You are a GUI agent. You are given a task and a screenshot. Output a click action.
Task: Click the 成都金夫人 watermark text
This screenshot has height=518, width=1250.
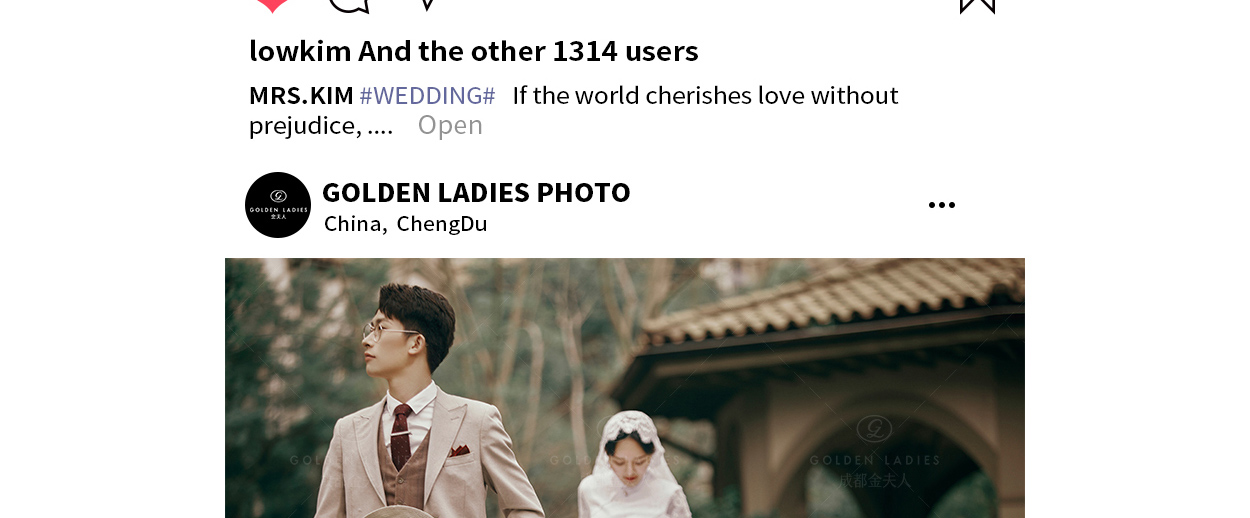(875, 480)
